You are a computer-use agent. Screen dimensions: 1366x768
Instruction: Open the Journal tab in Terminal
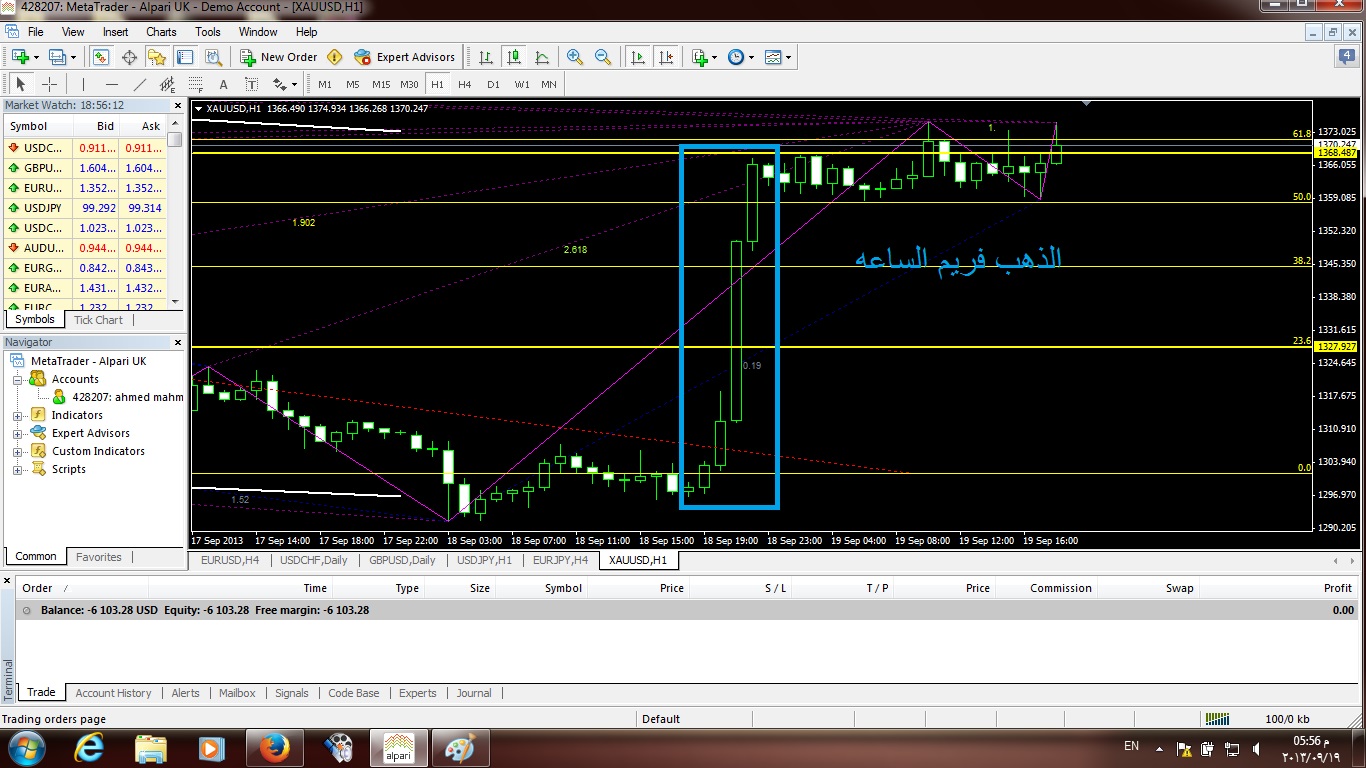[474, 692]
